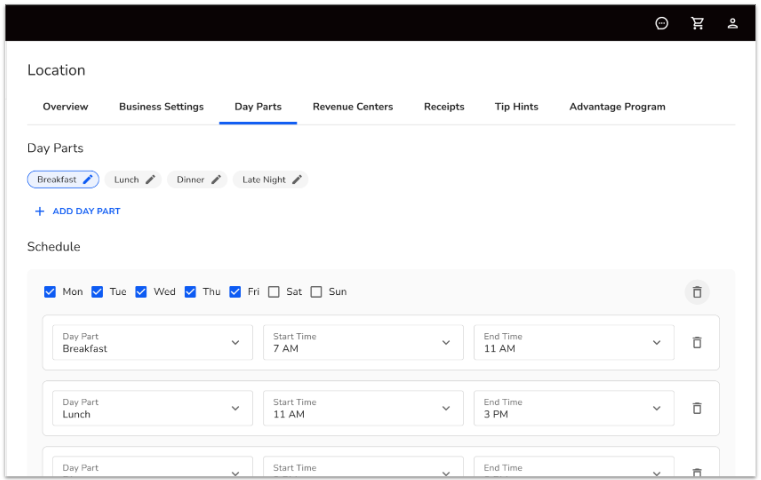
Task: Click pencil icon on Late Night chip
Action: [297, 180]
